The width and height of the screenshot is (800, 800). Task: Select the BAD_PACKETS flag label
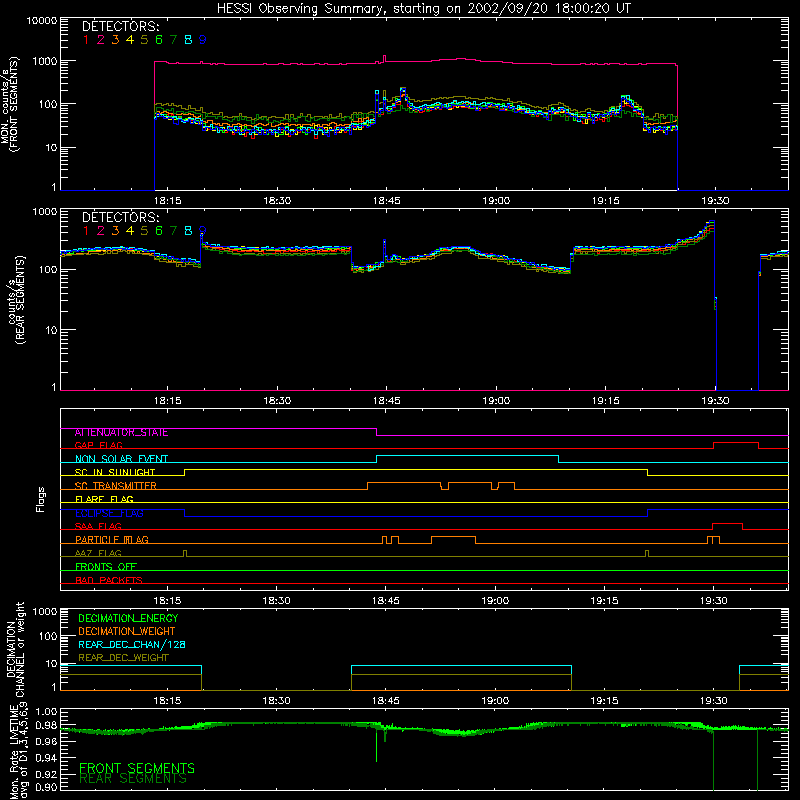click(x=109, y=580)
